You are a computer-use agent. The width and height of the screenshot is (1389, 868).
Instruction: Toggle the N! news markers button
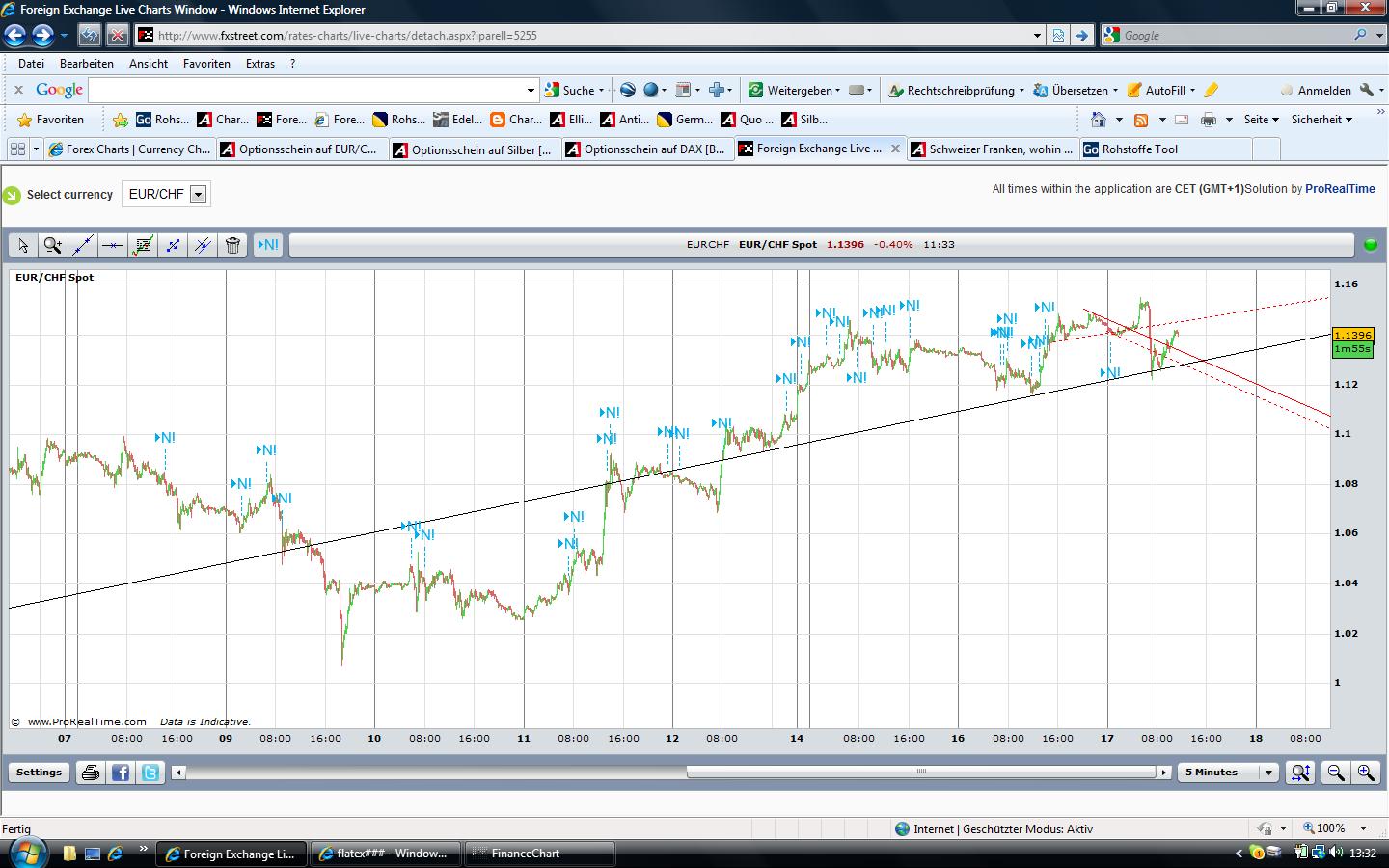(x=267, y=245)
